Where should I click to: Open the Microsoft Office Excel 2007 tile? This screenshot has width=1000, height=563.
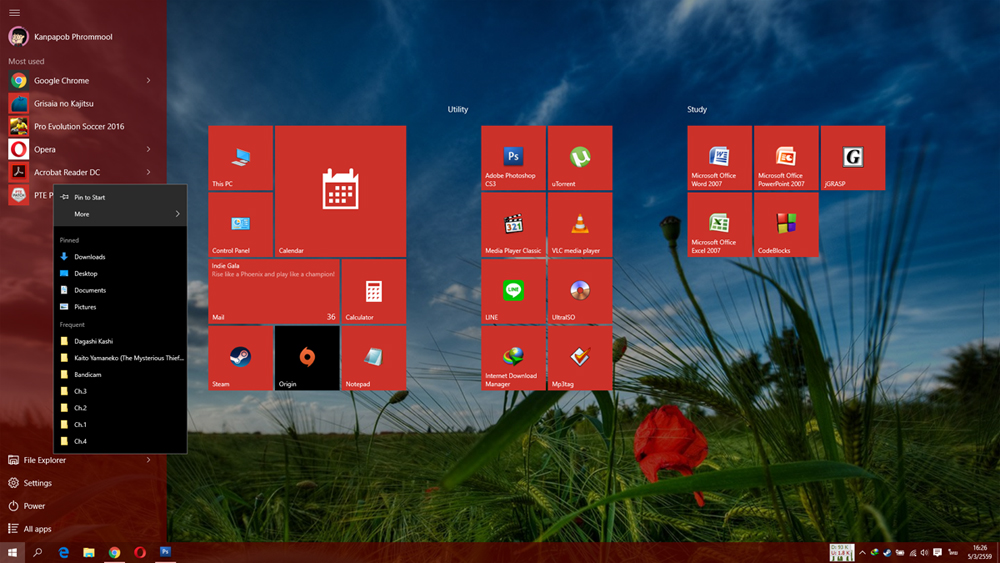[719, 224]
